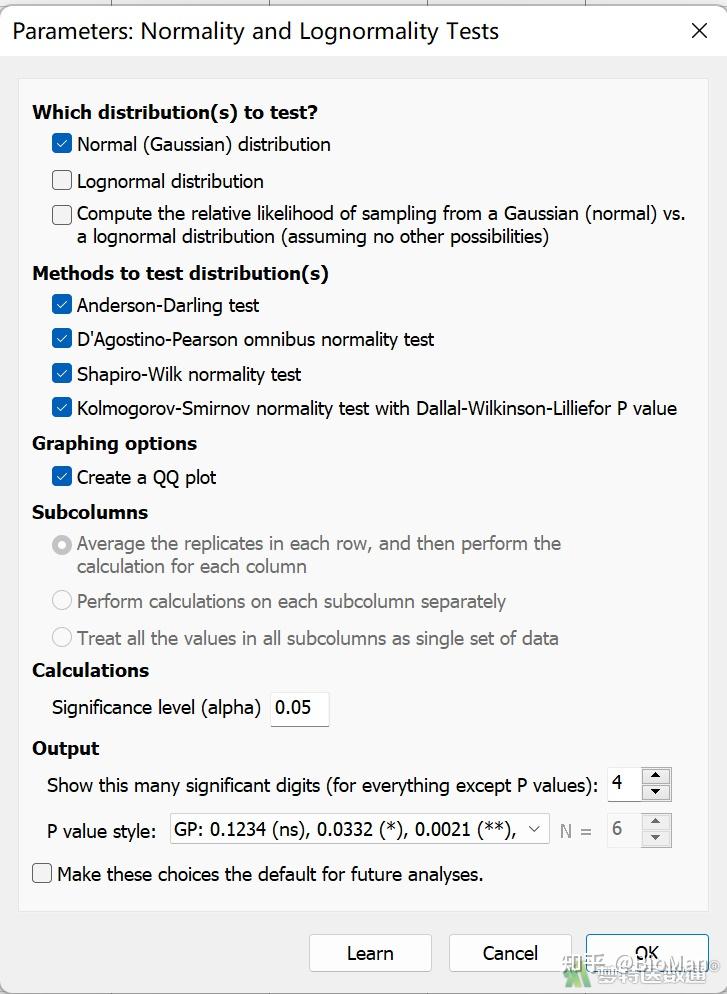Screen dimensions: 727x994
Task: Confirm the settings with OK
Action: click(x=647, y=952)
